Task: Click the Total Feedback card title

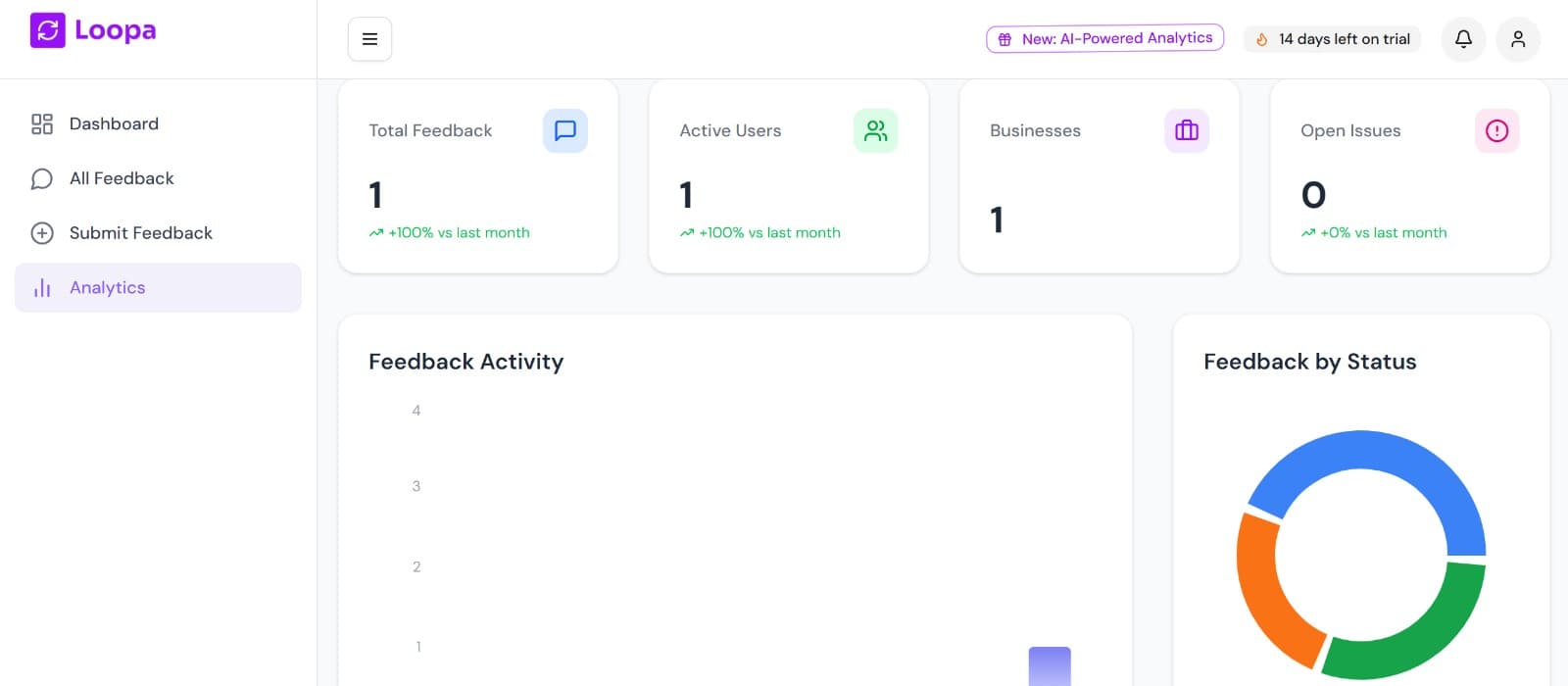Action: (430, 130)
